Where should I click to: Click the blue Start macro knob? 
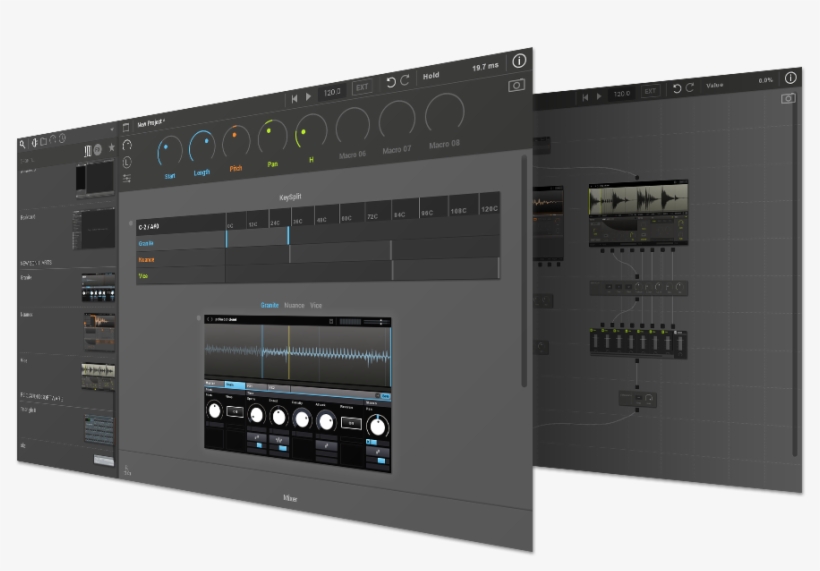tap(170, 153)
